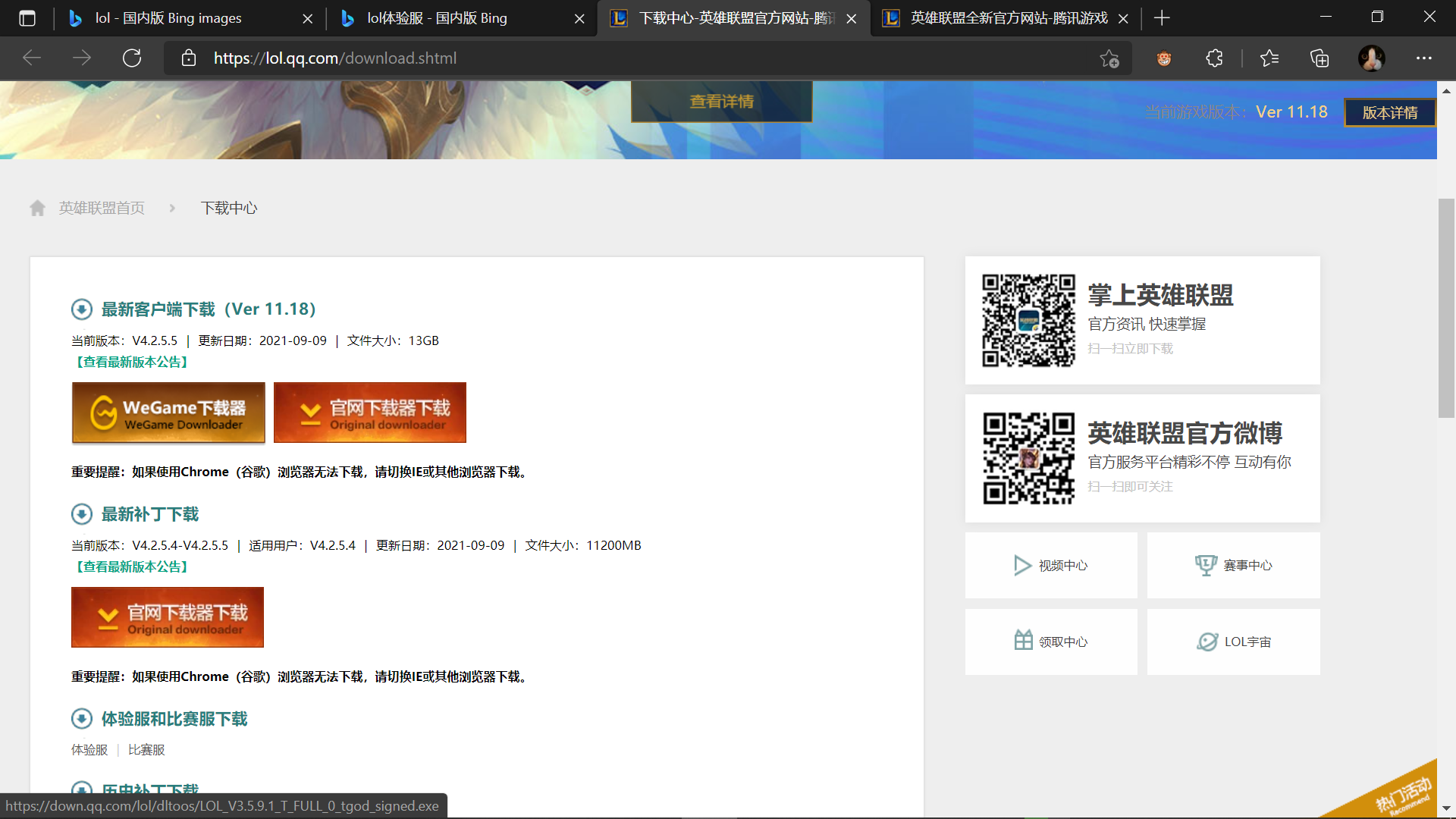Viewport: 1456px width, 819px height.
Task: Click download icon beside 最新客户端下载
Action: [82, 309]
